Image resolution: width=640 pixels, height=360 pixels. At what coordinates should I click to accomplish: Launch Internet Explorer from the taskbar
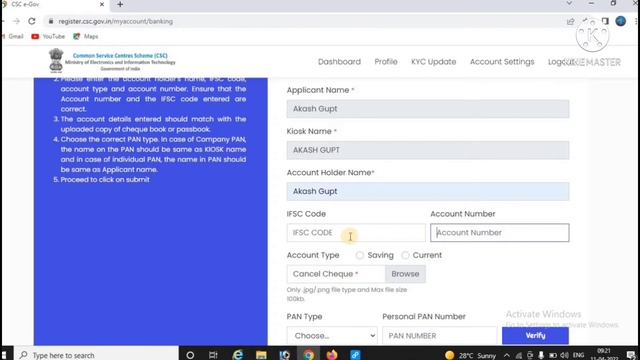coord(238,355)
